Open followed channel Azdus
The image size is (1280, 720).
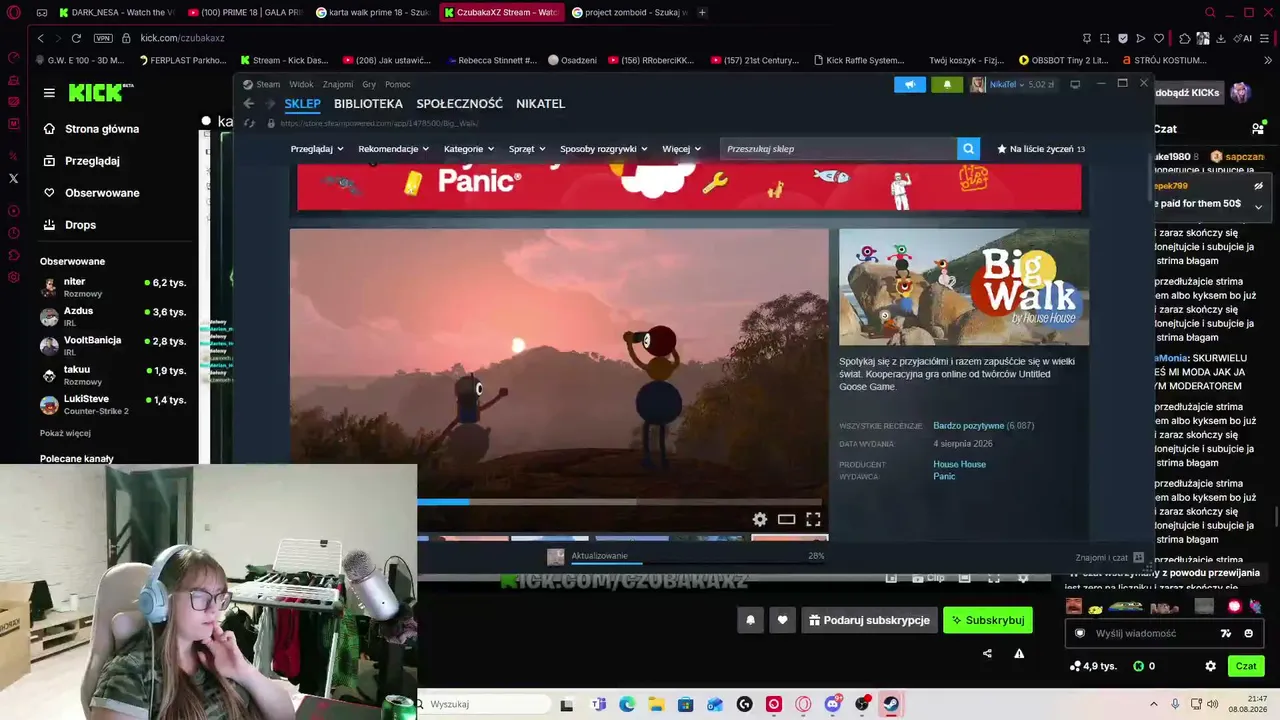point(113,317)
